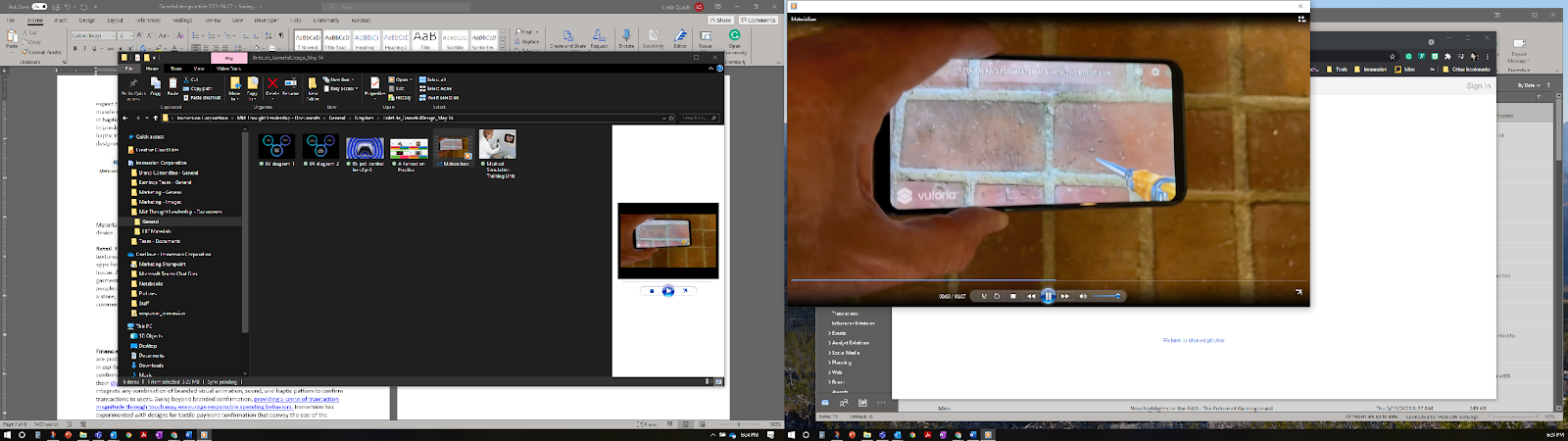Adjust the media player volume slider
Screen dimensions: 1568x441
tap(1106, 296)
